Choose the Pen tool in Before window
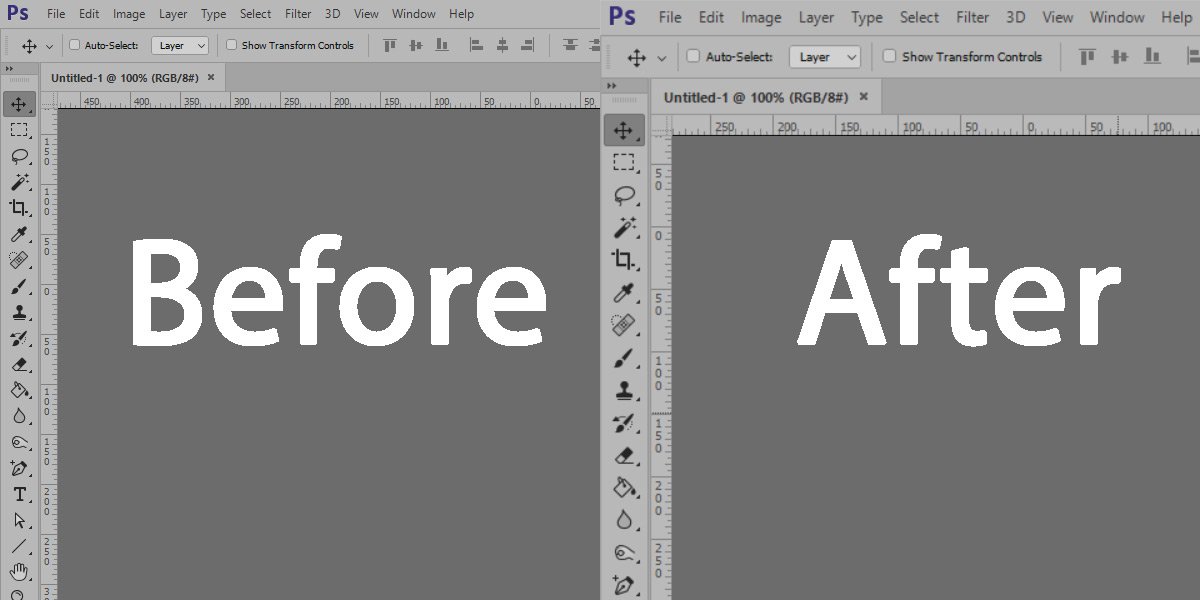The image size is (1200, 600). 19,468
